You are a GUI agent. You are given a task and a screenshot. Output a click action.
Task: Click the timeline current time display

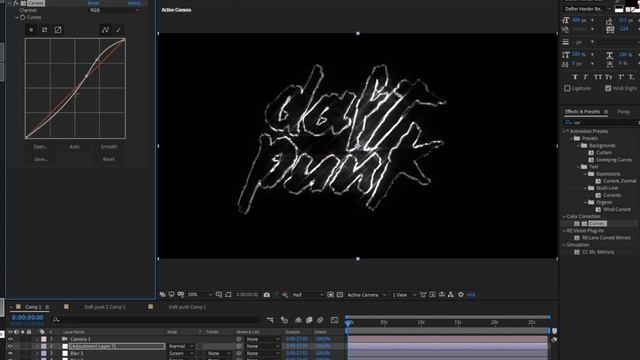coord(27,318)
